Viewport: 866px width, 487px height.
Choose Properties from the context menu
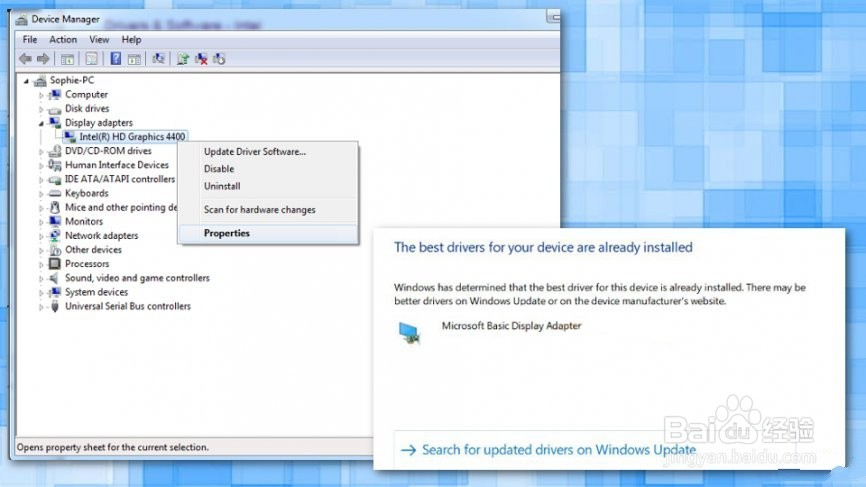[x=268, y=233]
